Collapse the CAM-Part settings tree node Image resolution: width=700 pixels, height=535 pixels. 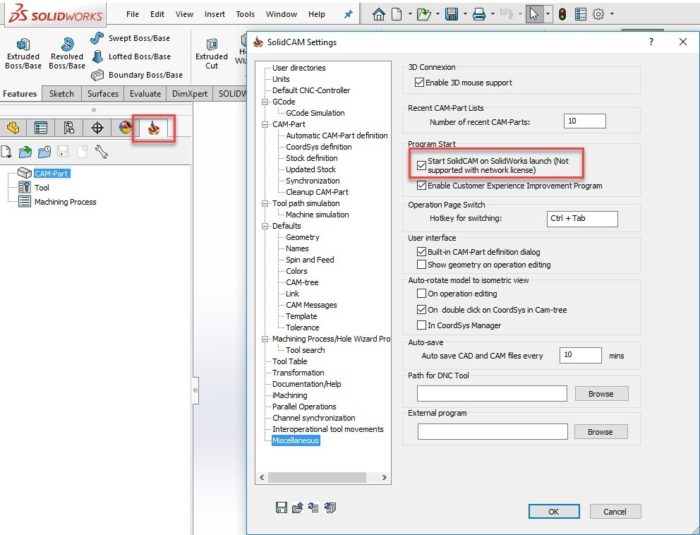point(265,124)
